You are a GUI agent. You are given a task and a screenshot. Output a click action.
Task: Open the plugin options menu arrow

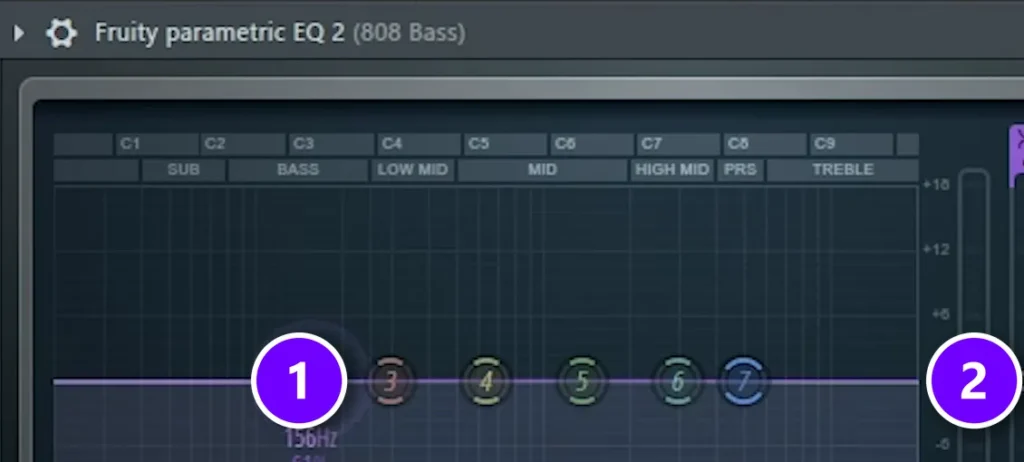(x=18, y=33)
